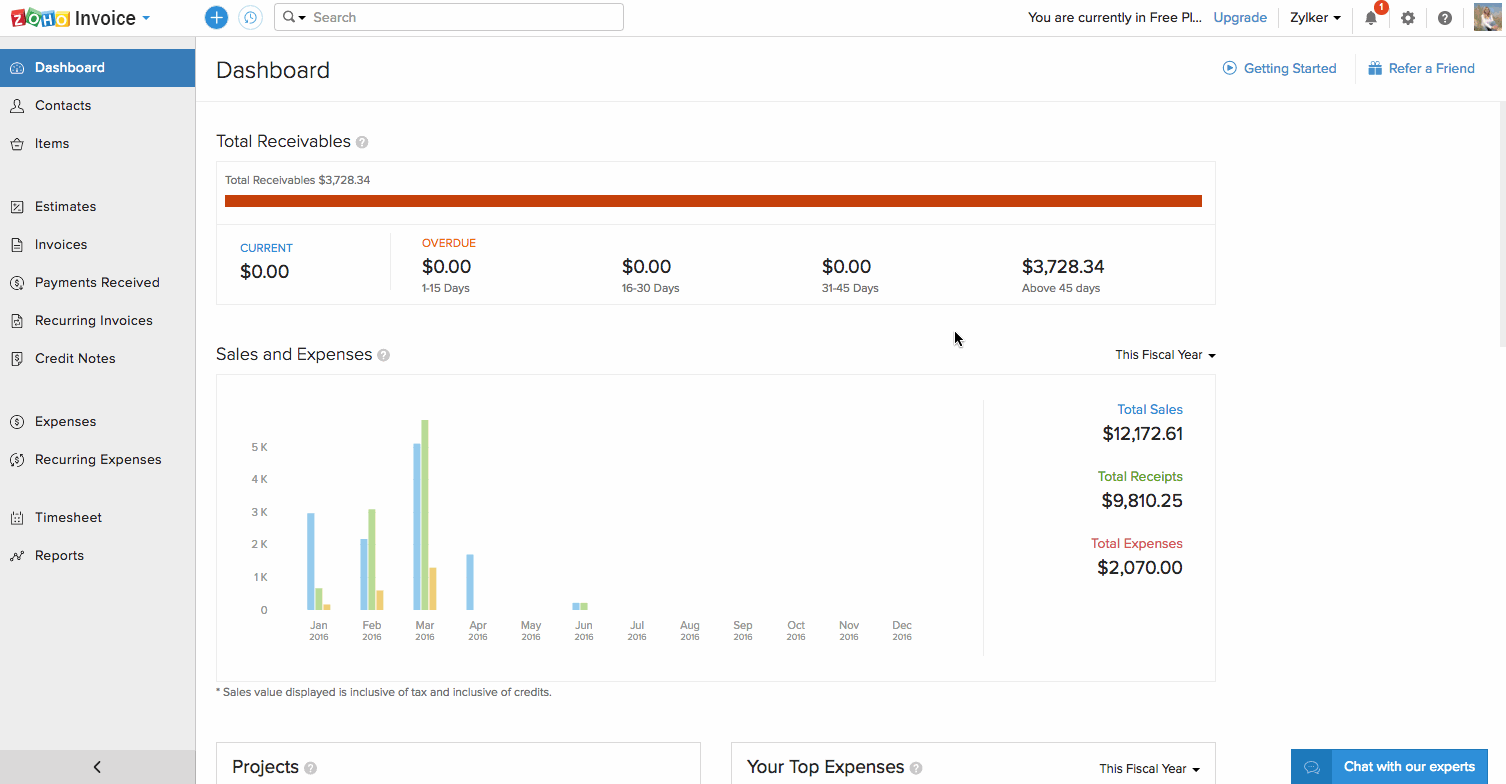This screenshot has width=1506, height=784.
Task: Click the Your Top Expenses info icon
Action: click(x=916, y=768)
